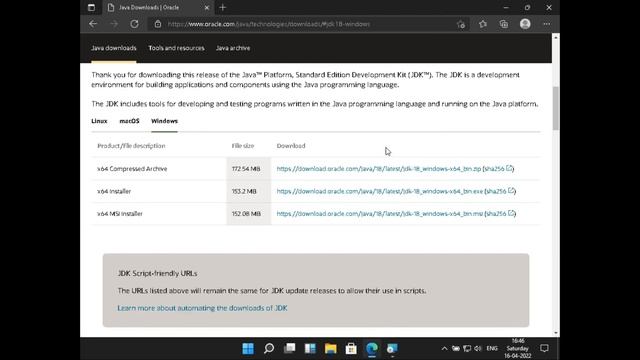Screen dimensions: 640x360
Task: Launch File Explorer from the taskbar
Action: pos(331,349)
